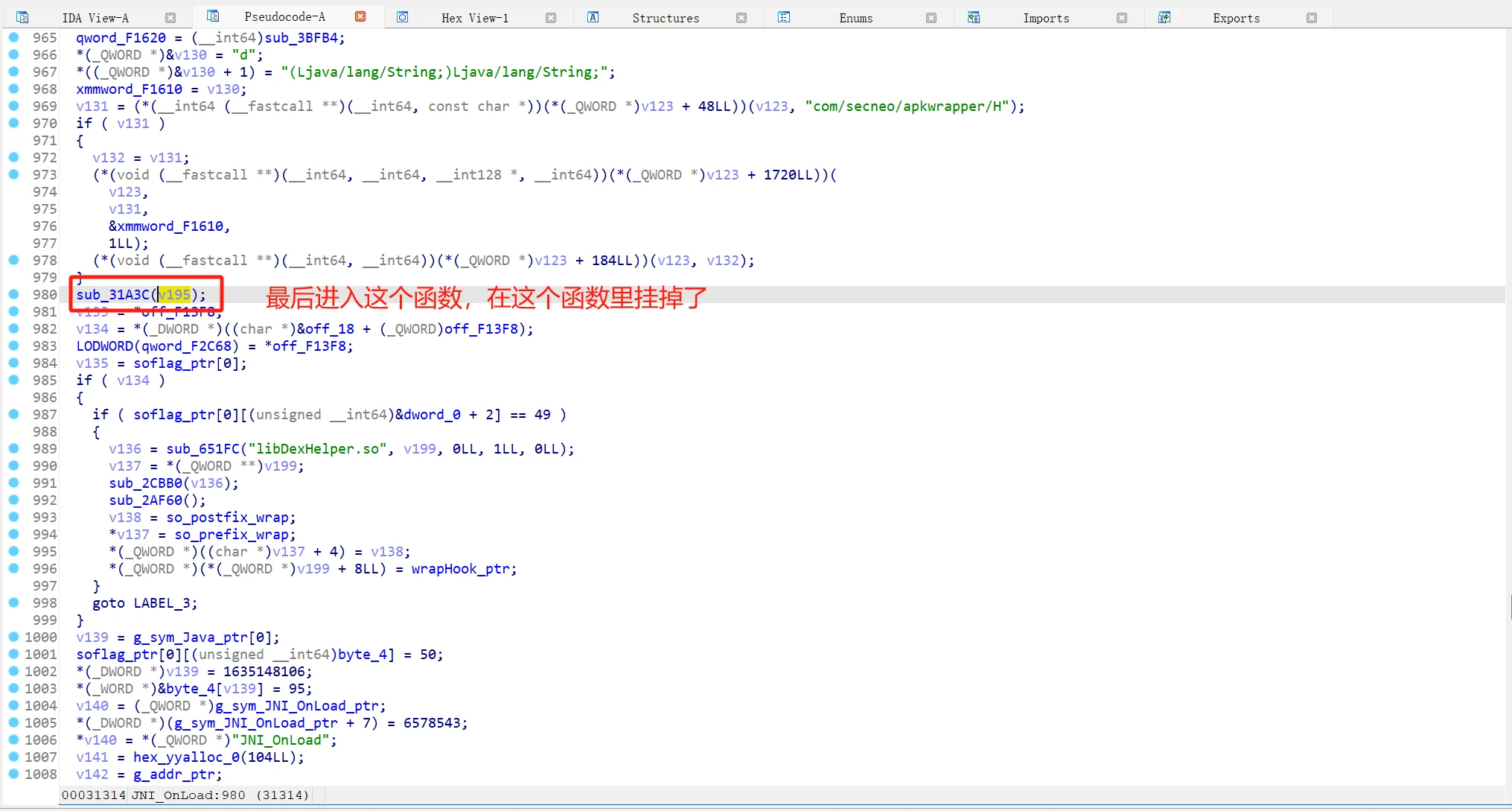Toggle breakpoint dot on line 980
The image size is (1512, 811).
click(x=13, y=294)
